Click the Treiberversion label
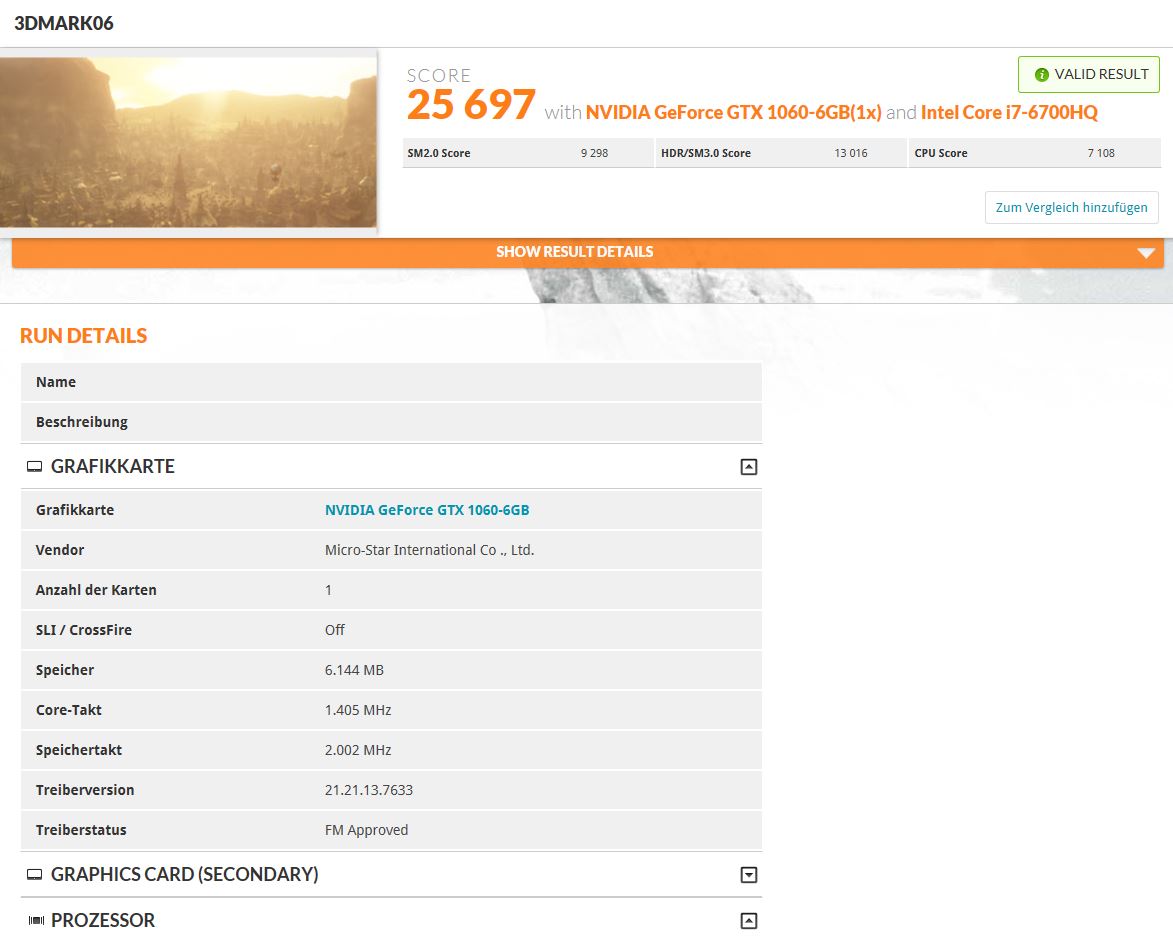The width and height of the screenshot is (1173, 941). point(85,791)
